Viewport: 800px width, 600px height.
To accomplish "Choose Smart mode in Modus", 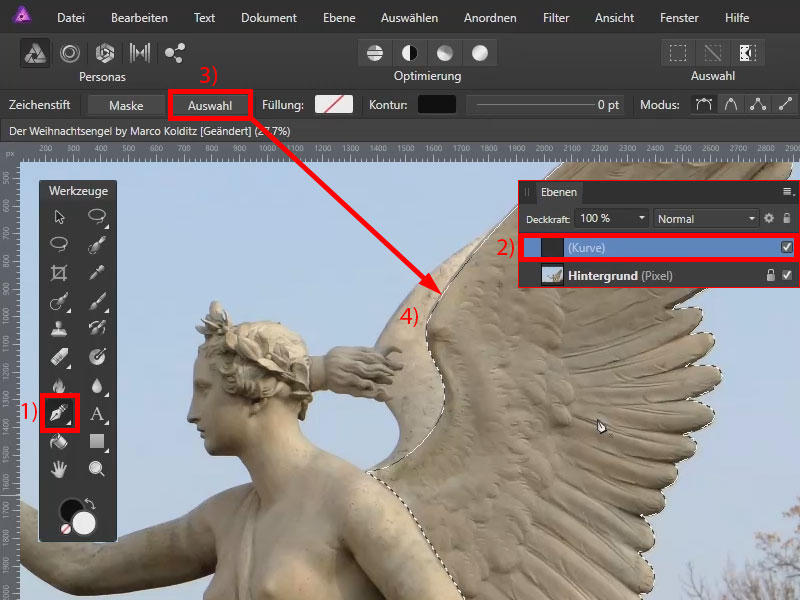I will 731,105.
